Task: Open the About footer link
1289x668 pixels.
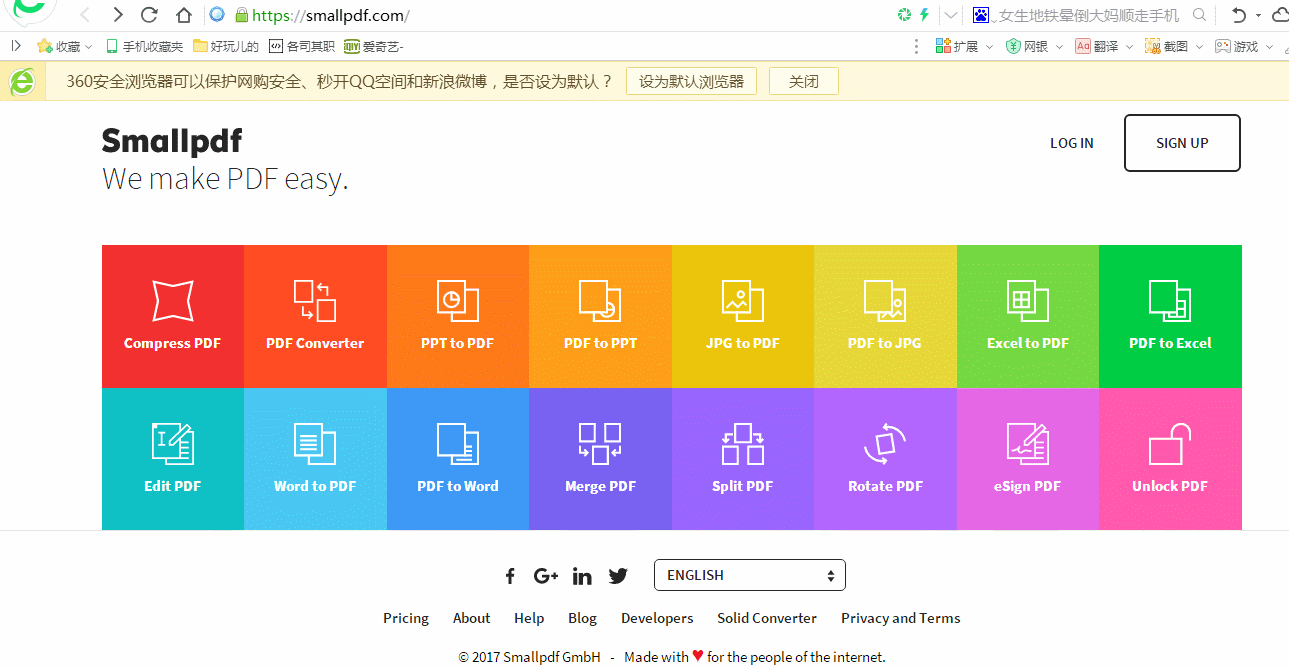Action: tap(471, 618)
